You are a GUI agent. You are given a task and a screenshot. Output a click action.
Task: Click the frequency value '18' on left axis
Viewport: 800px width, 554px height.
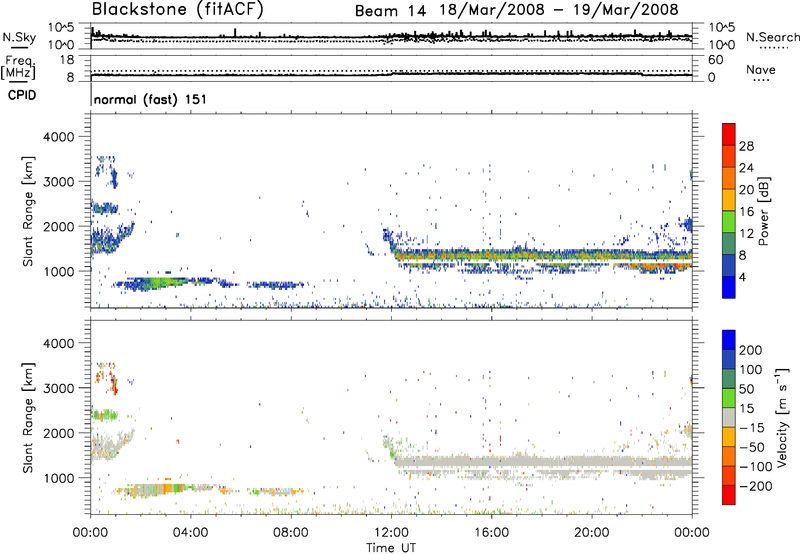(x=67, y=60)
